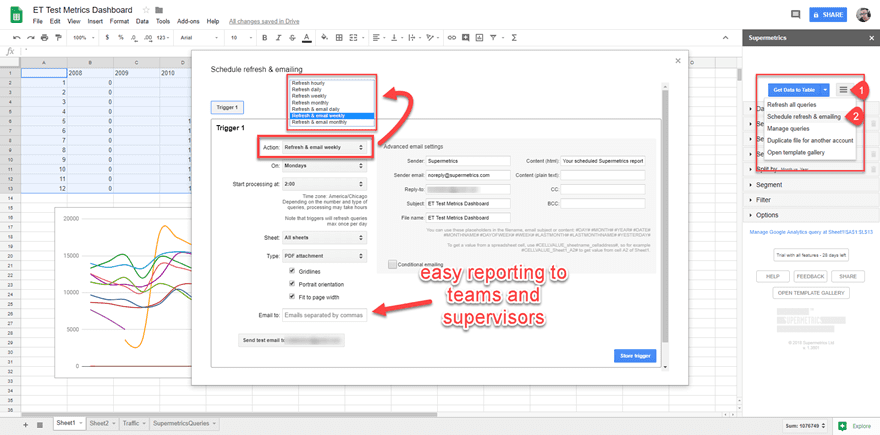This screenshot has height=435, width=880.
Task: Toggle bold formatting
Action: coord(265,38)
